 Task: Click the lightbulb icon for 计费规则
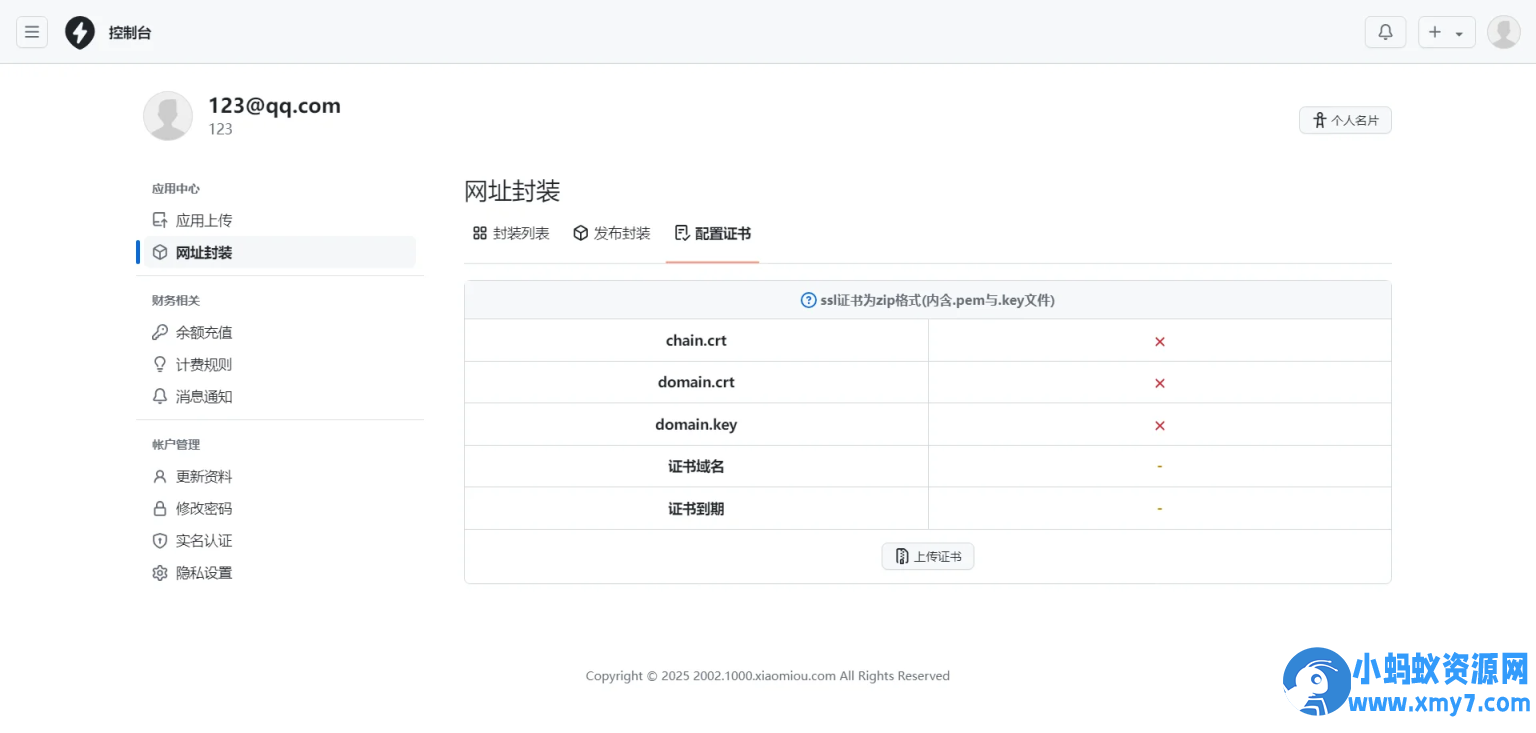[160, 364]
